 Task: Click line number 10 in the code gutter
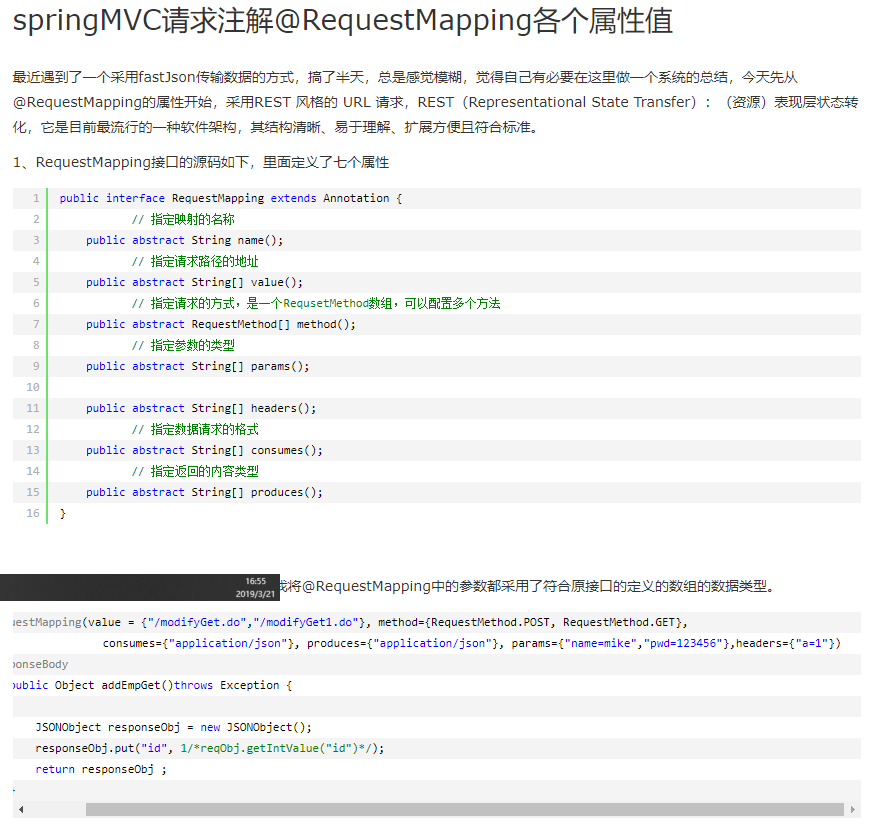(33, 387)
